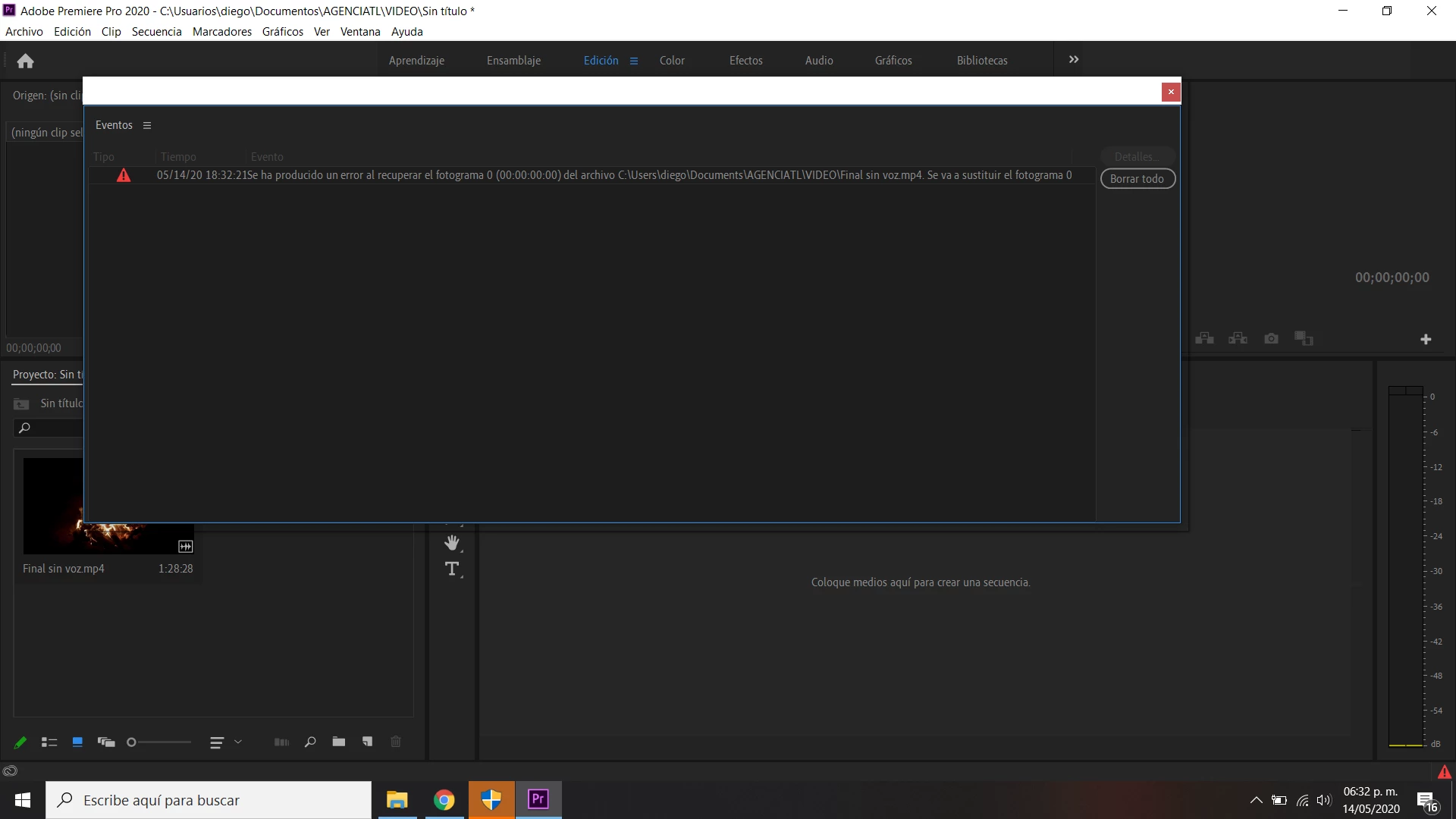1456x819 pixels.
Task: Select the Hand tool
Action: (453, 543)
